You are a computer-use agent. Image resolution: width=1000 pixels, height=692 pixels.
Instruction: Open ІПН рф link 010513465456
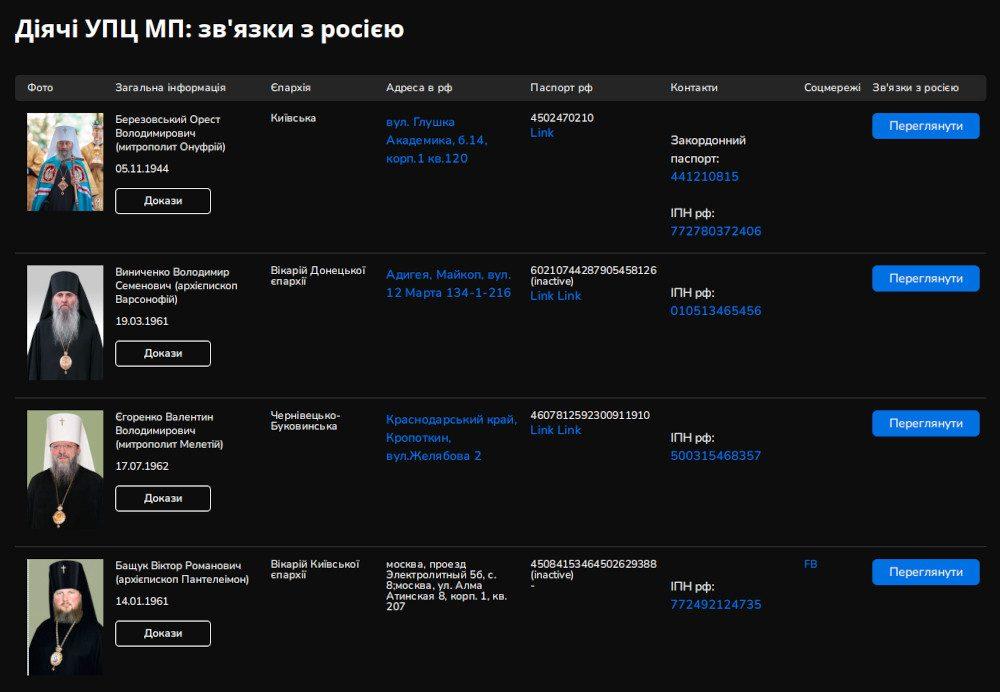(715, 311)
